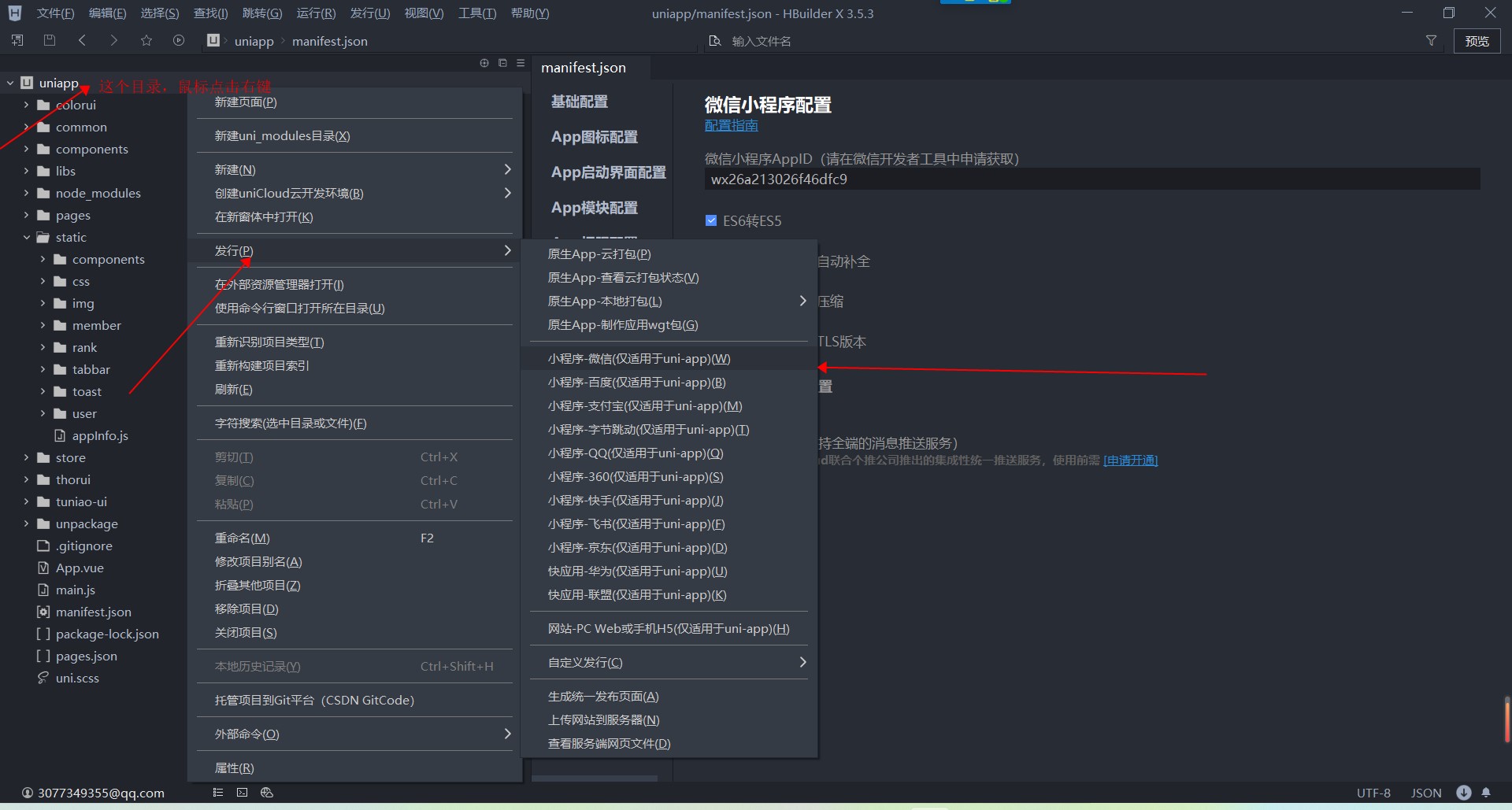
Task: Open the 申请开通 link
Action: coord(1130,460)
